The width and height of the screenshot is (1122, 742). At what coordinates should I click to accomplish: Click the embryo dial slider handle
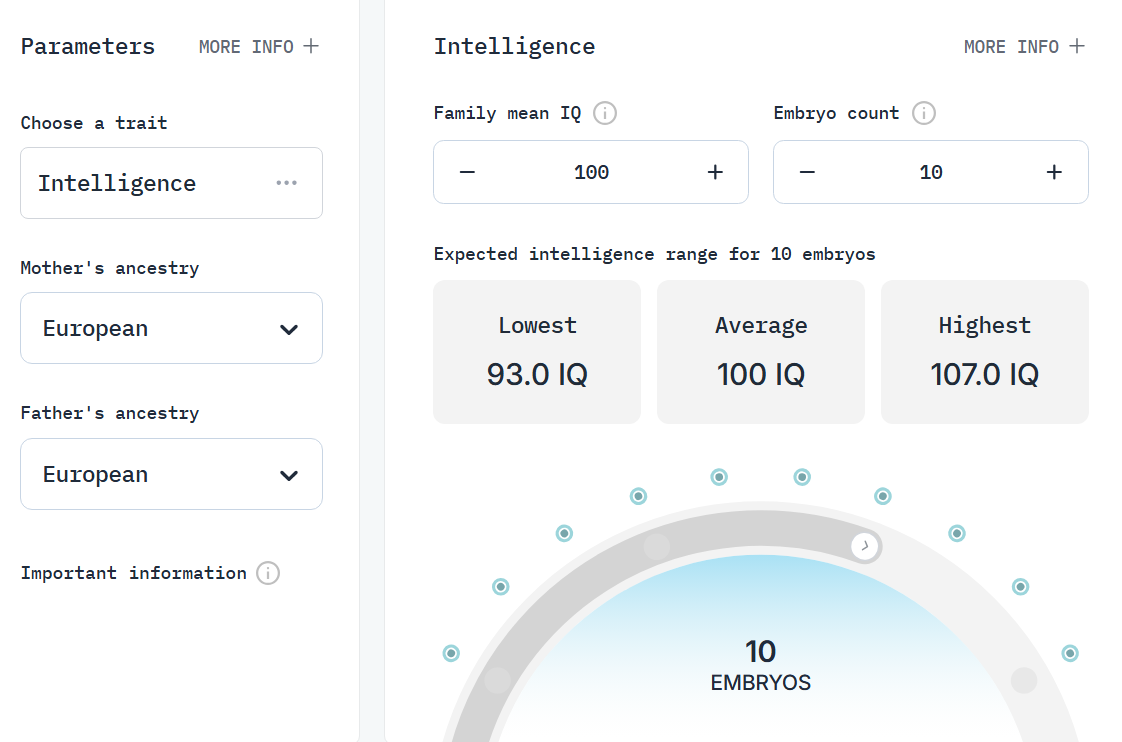[865, 546]
